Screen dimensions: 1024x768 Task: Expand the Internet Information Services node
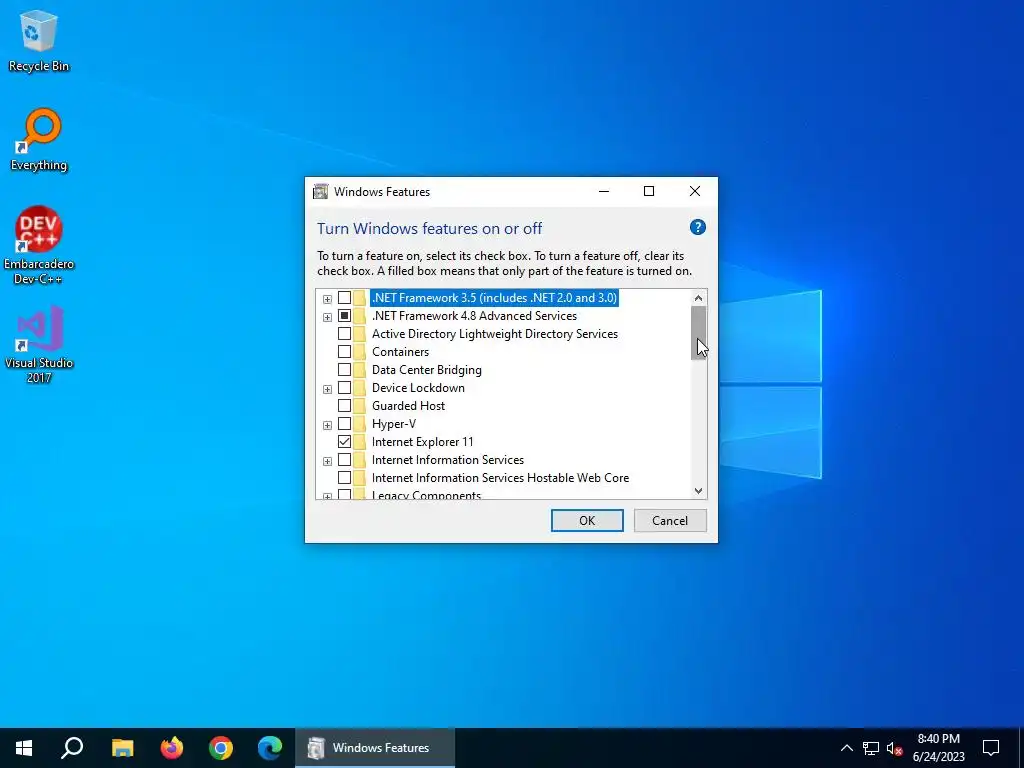(327, 461)
